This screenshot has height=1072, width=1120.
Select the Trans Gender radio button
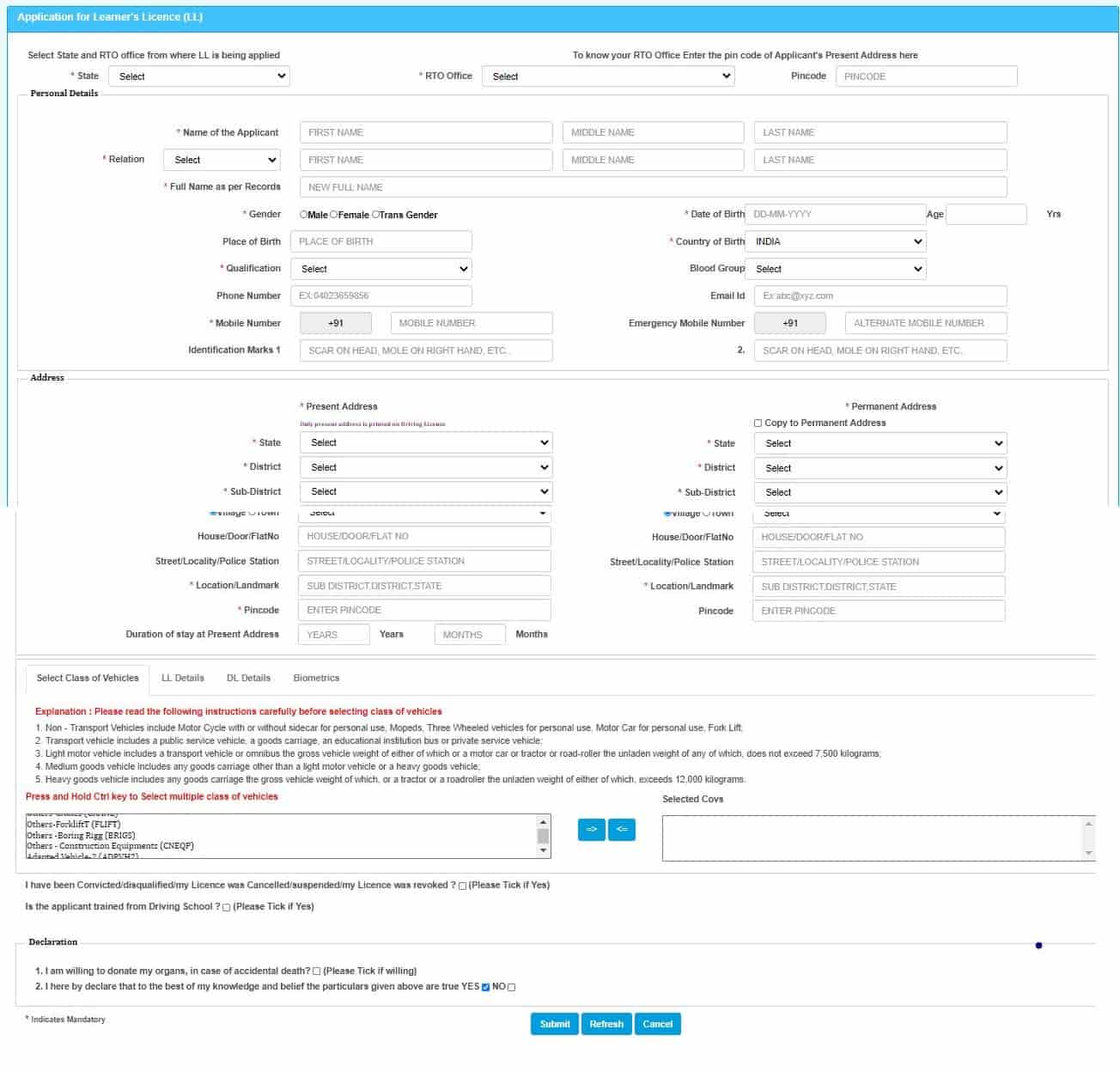(376, 215)
